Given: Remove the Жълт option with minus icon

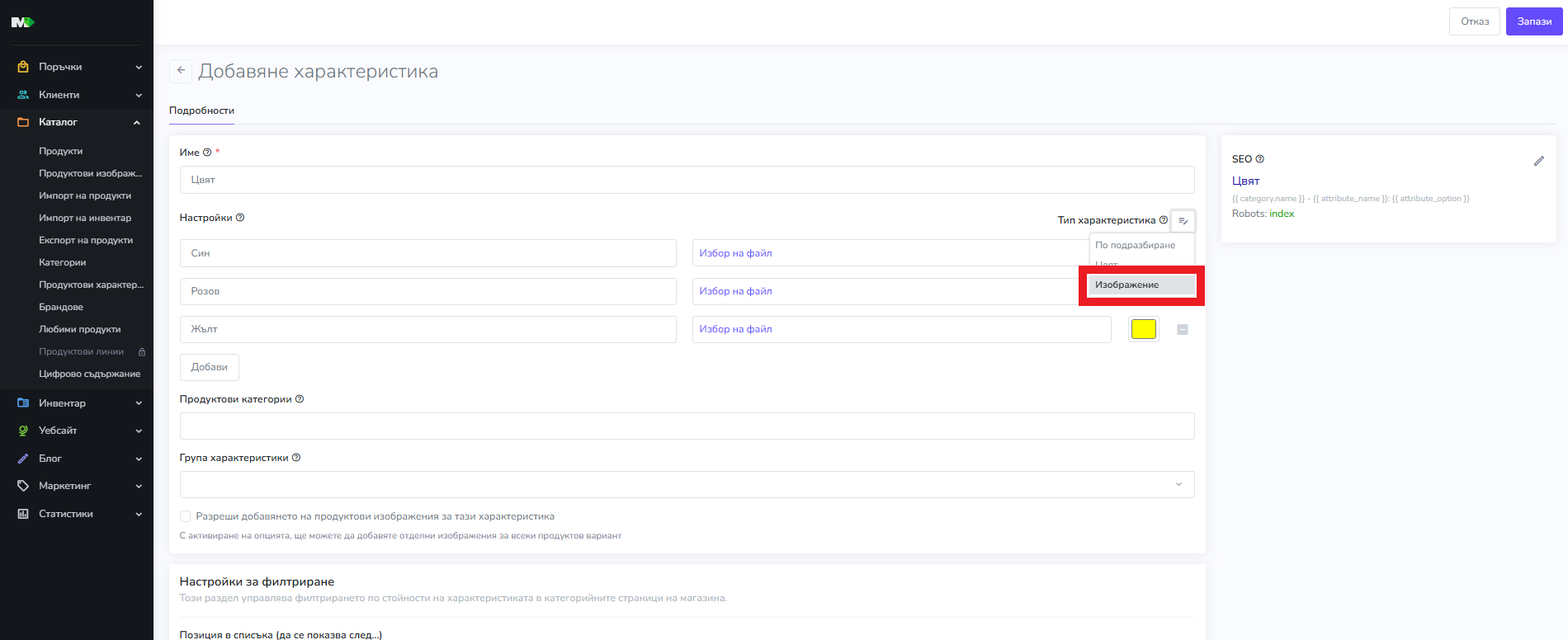Looking at the screenshot, I should tap(1182, 329).
